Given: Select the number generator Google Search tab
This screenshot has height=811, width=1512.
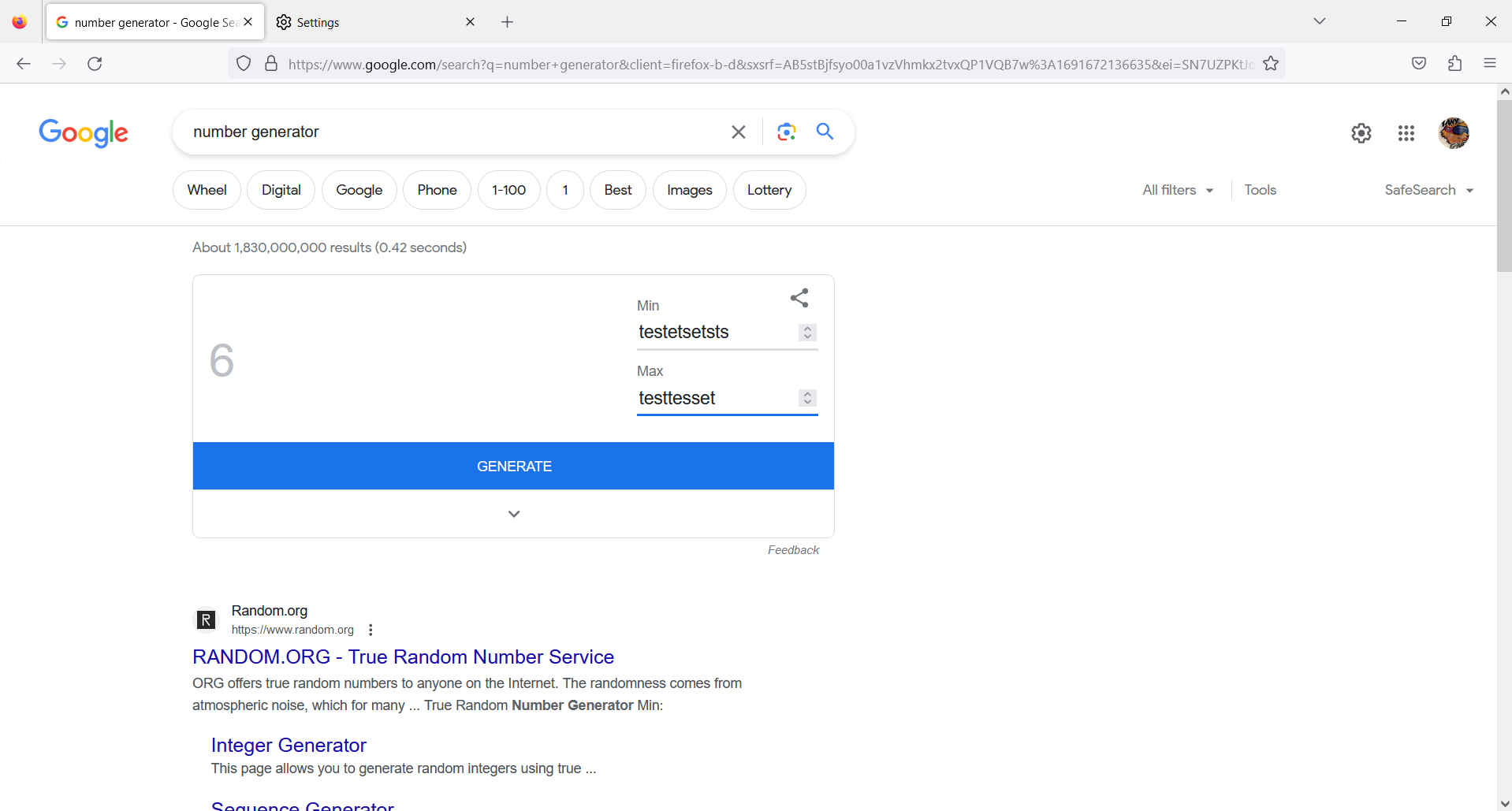Looking at the screenshot, I should point(155,22).
